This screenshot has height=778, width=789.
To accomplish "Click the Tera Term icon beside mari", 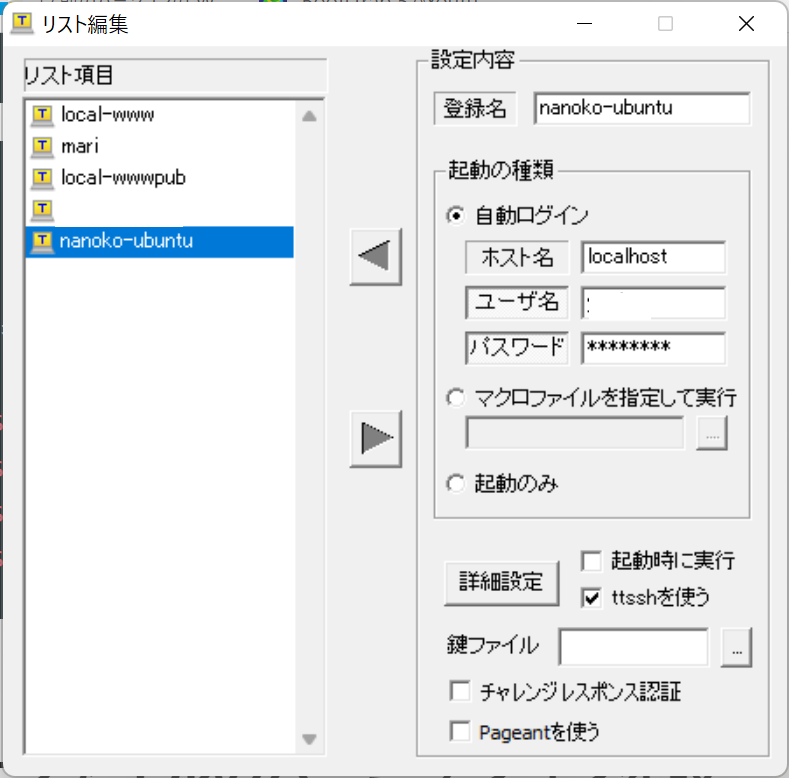I will tap(42, 147).
